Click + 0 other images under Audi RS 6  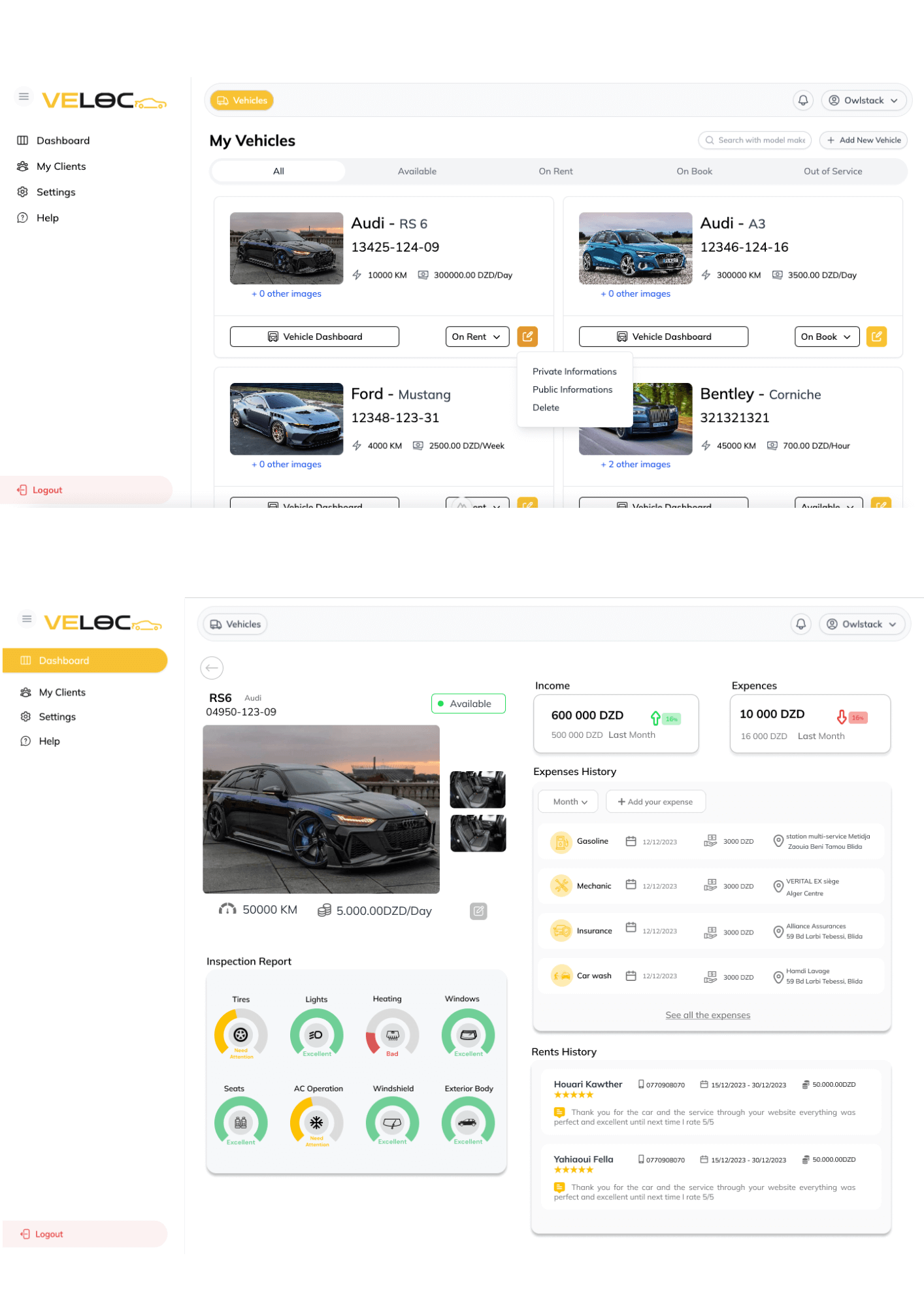tap(286, 294)
